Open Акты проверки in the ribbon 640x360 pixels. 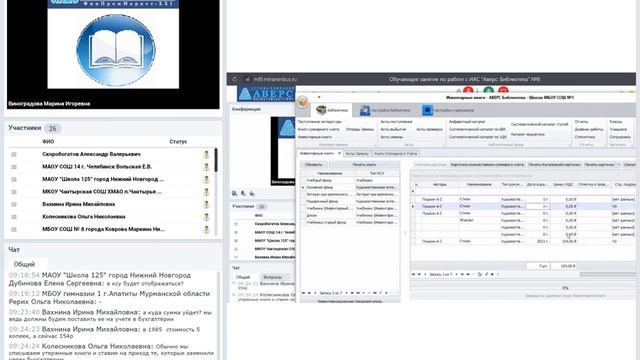click(x=429, y=129)
